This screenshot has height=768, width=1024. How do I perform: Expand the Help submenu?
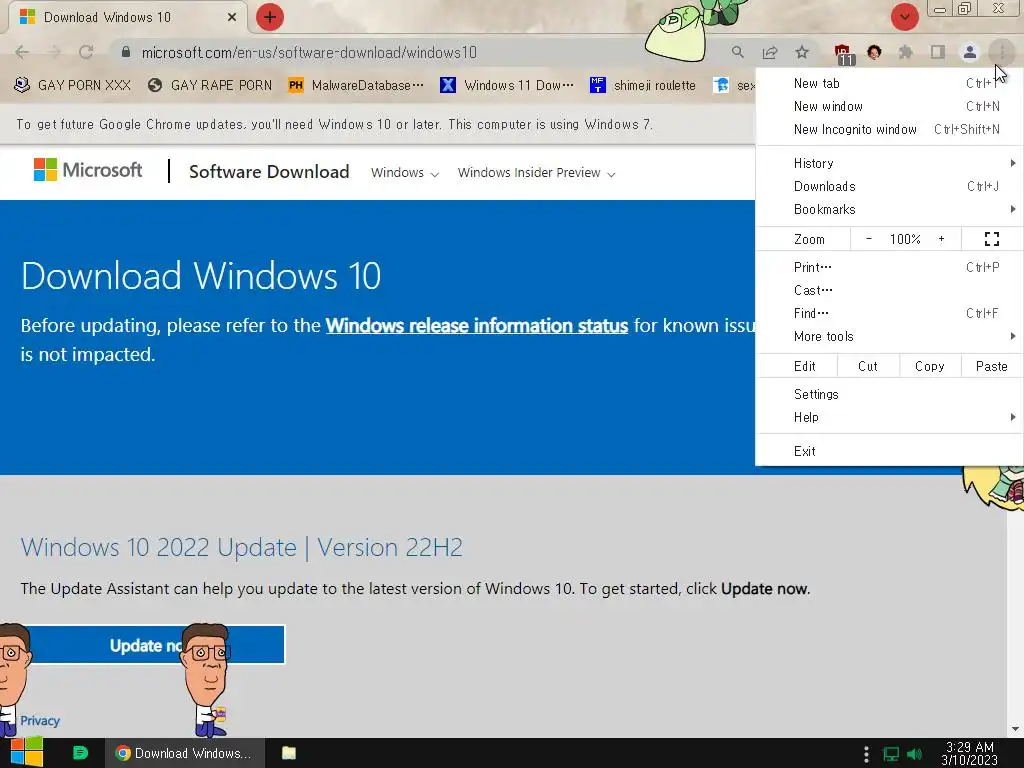coord(889,417)
